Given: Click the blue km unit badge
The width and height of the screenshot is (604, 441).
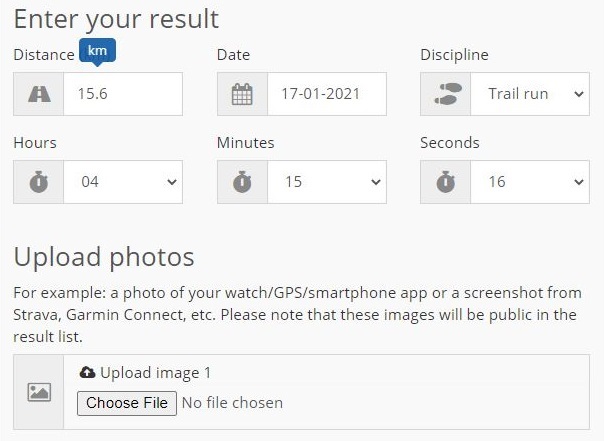Looking at the screenshot, I should pos(97,51).
